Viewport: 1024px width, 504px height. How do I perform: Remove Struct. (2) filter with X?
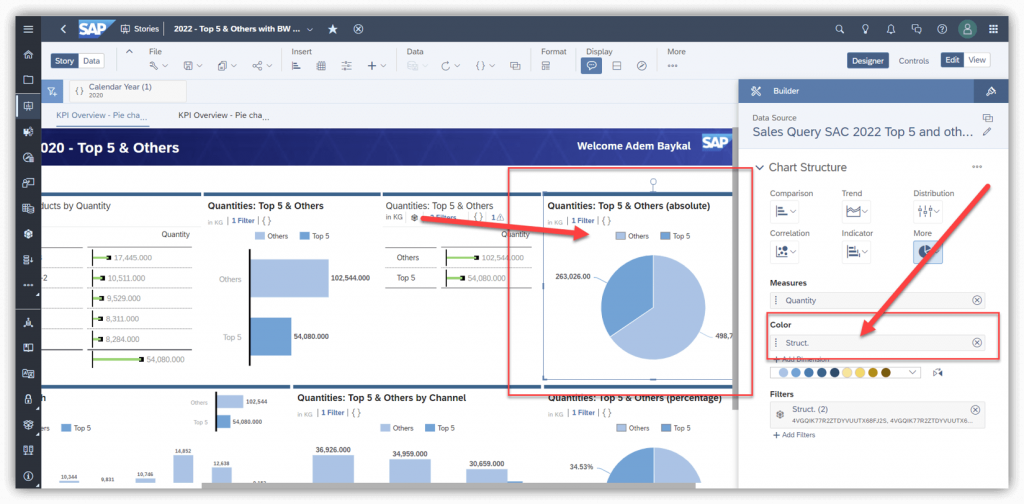975,410
